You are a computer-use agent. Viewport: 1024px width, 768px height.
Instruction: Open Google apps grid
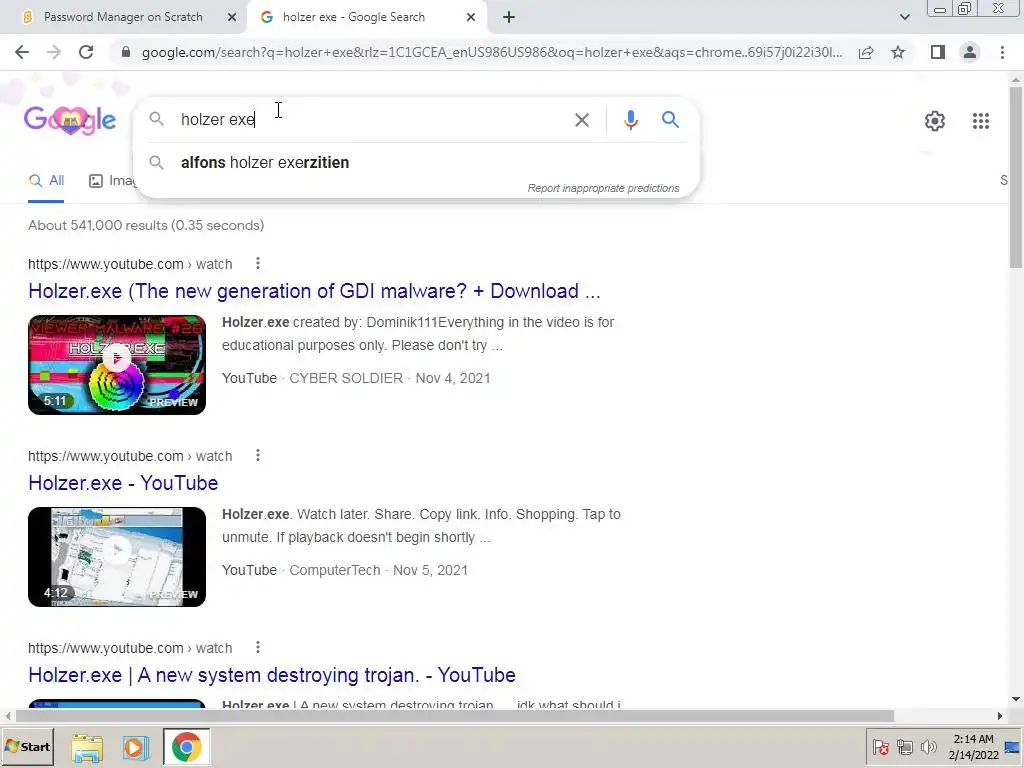(980, 121)
